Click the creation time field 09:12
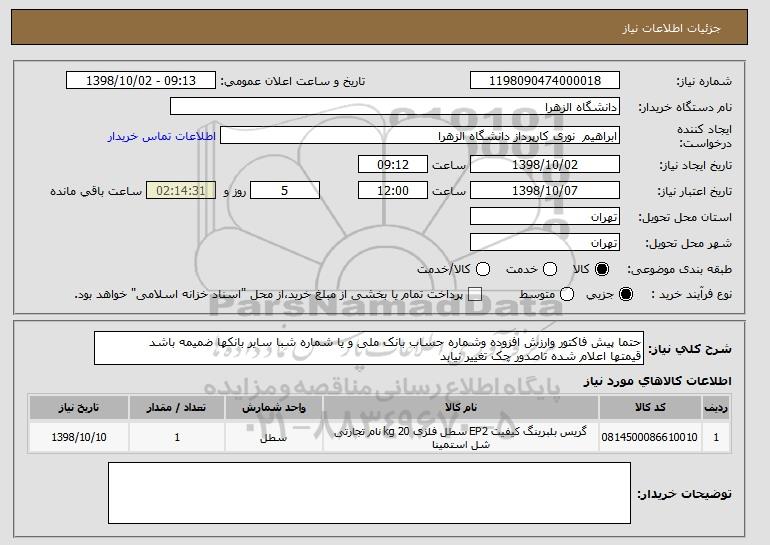This screenshot has height=545, width=770. pyautogui.click(x=393, y=164)
